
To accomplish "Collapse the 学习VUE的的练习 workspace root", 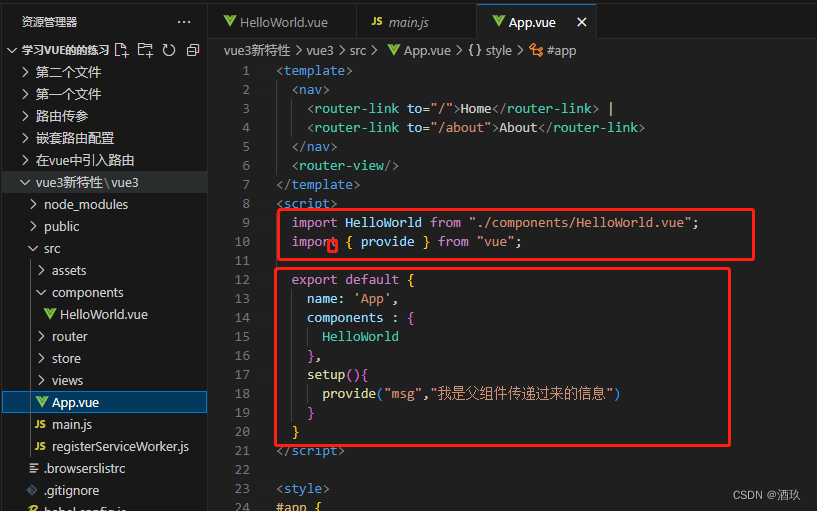I will (x=11, y=51).
